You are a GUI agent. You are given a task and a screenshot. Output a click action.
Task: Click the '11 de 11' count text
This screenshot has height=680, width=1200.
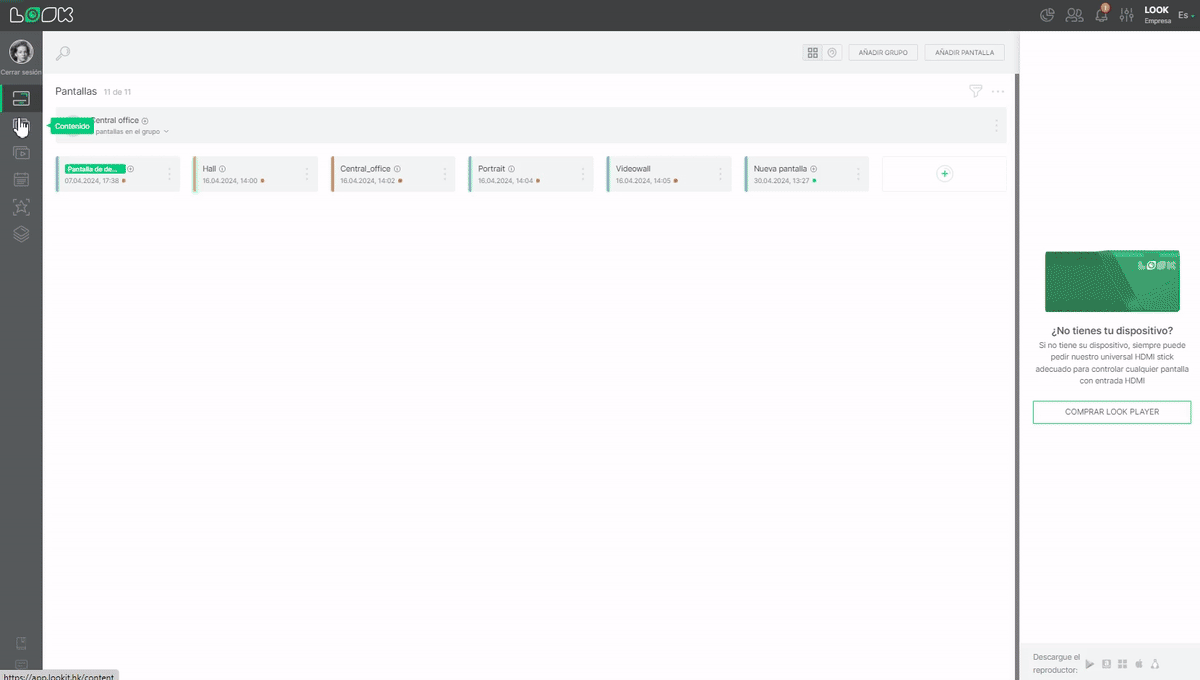pyautogui.click(x=117, y=92)
